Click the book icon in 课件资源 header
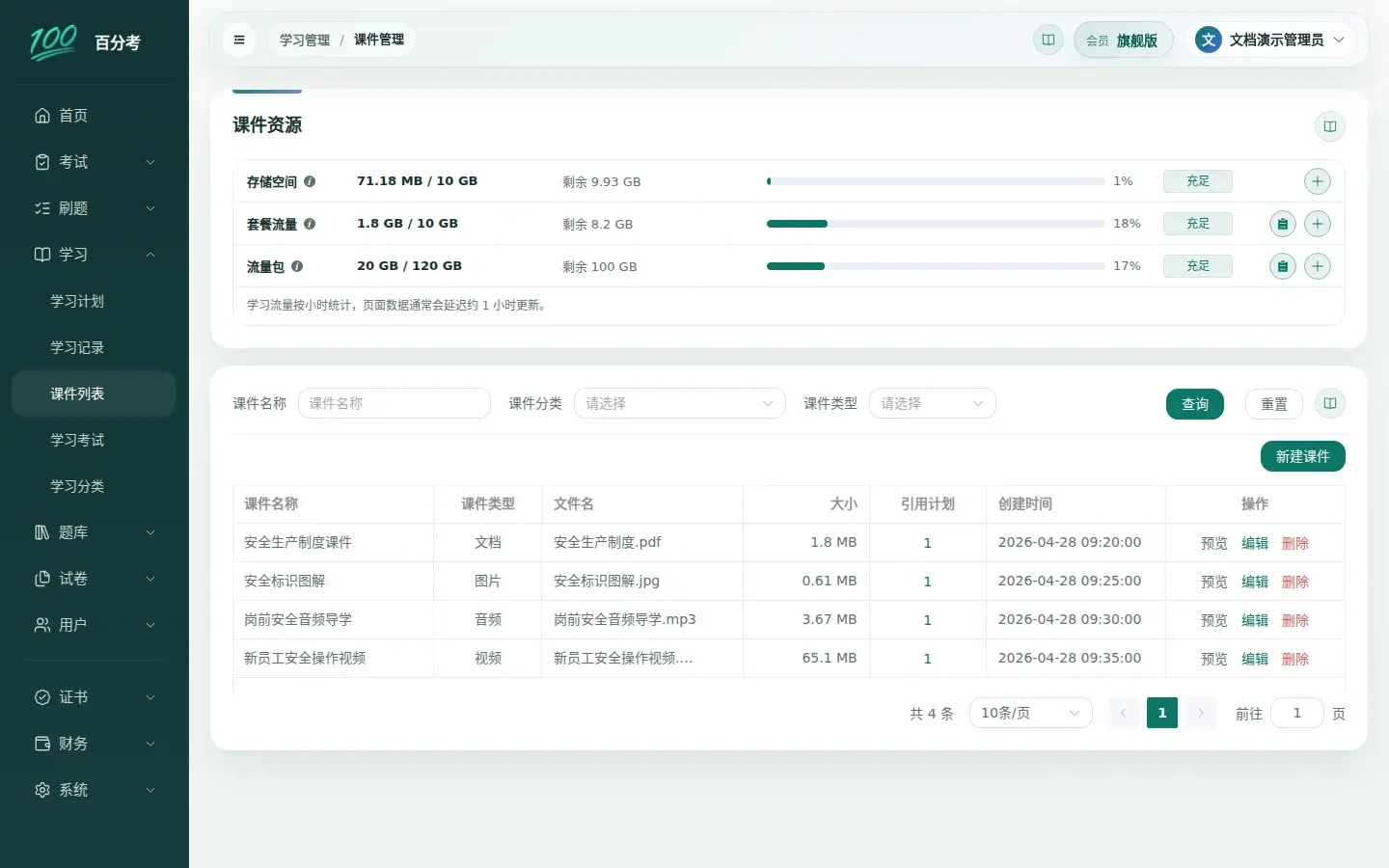Screen dimensions: 1389x868 [x=1330, y=126]
